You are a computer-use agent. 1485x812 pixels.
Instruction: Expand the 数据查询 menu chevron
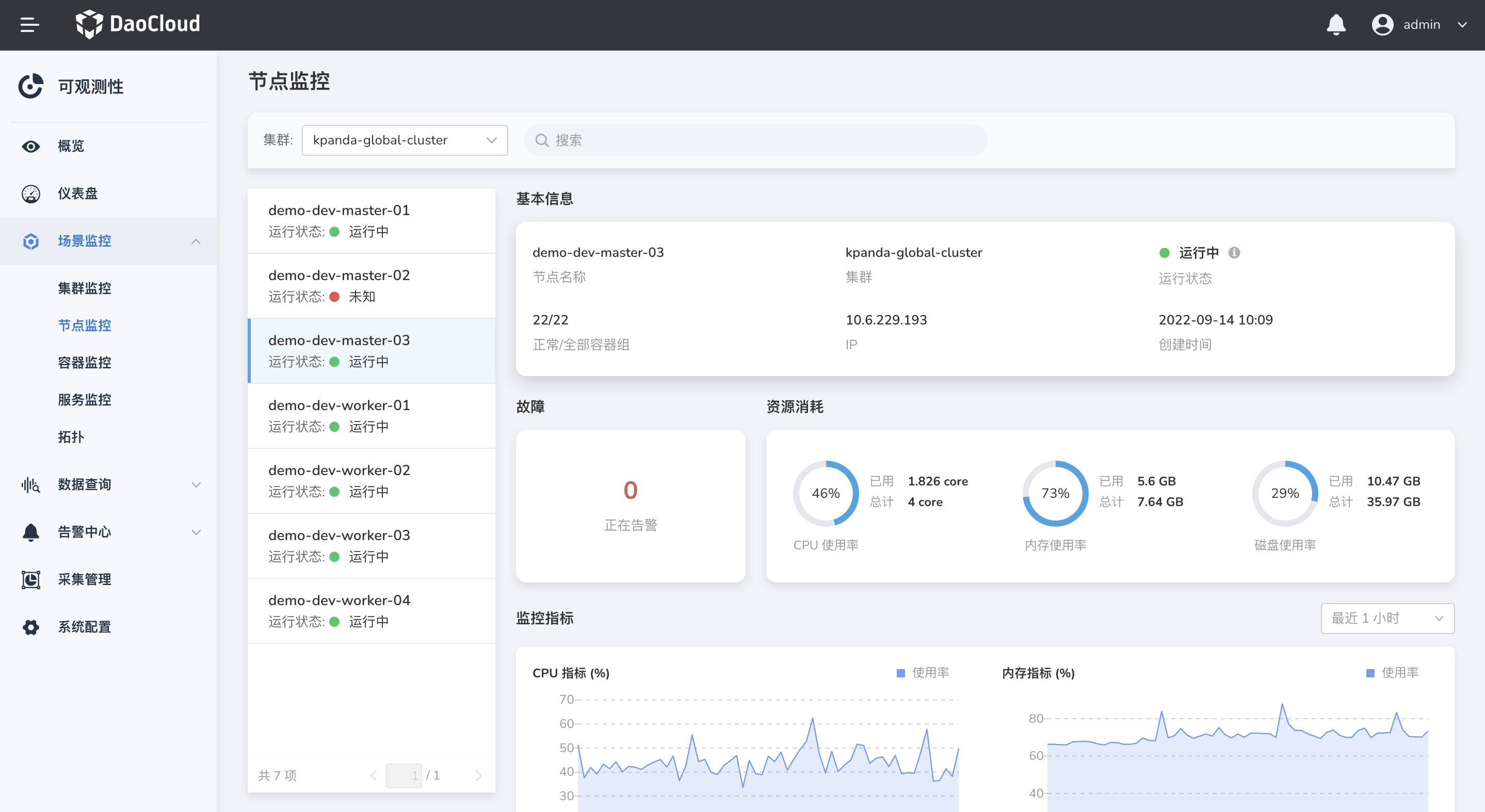click(x=196, y=484)
